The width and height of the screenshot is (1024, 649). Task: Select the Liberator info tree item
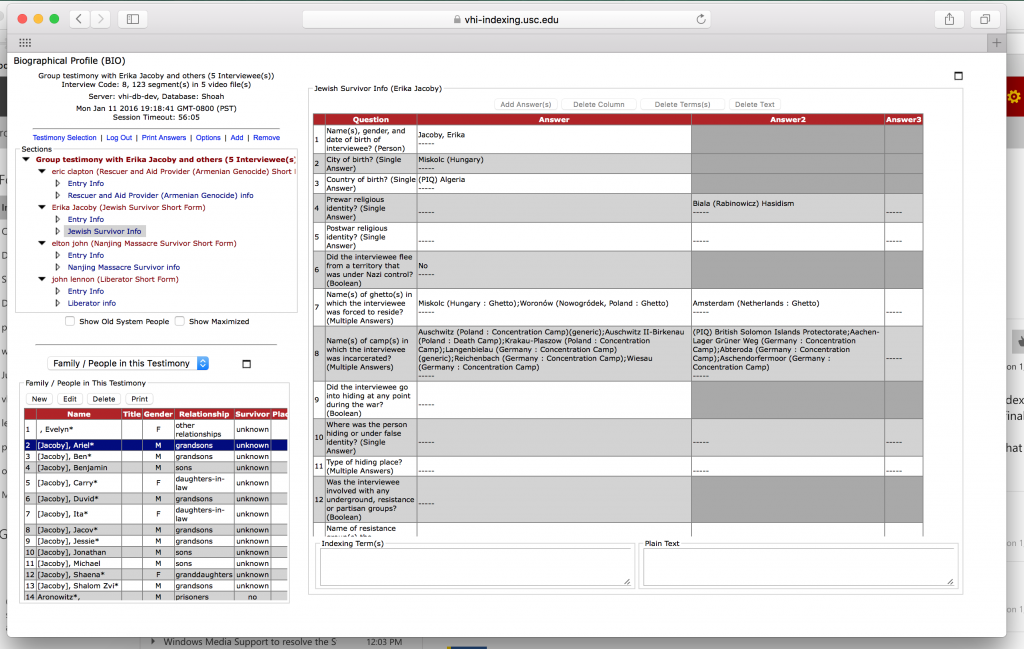click(x=91, y=303)
